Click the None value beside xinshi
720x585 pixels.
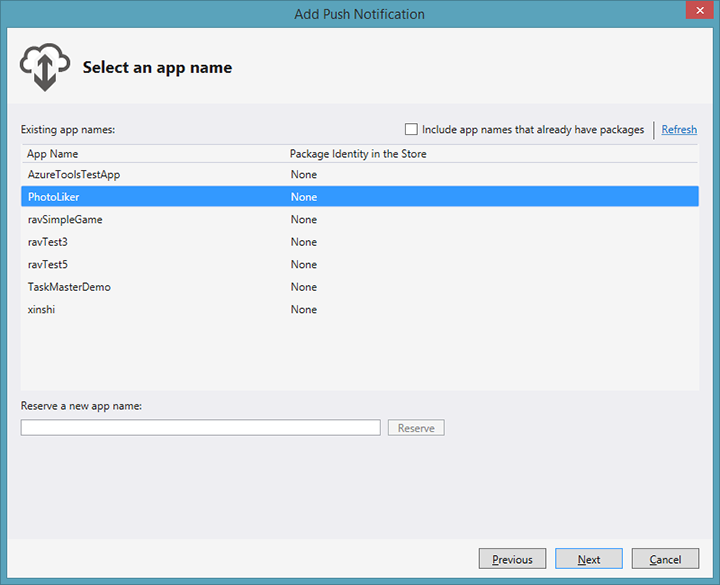[x=304, y=310]
